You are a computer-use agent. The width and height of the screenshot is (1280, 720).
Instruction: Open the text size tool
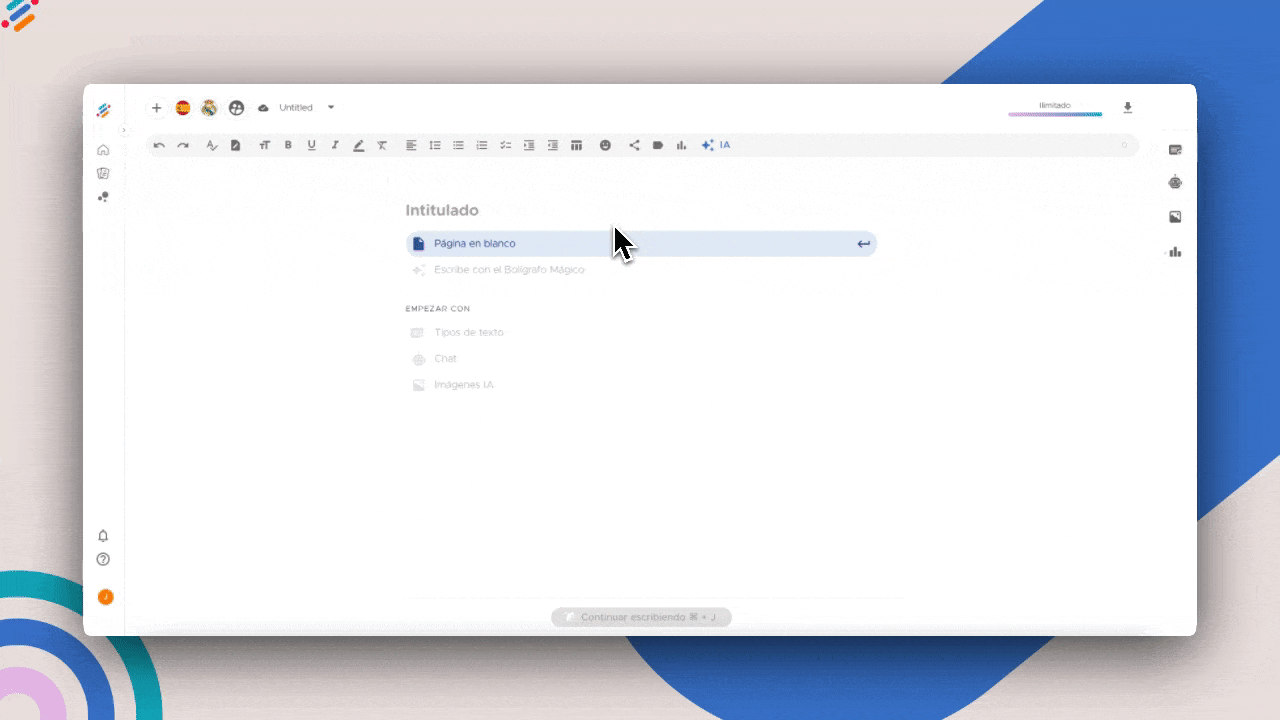[x=265, y=145]
